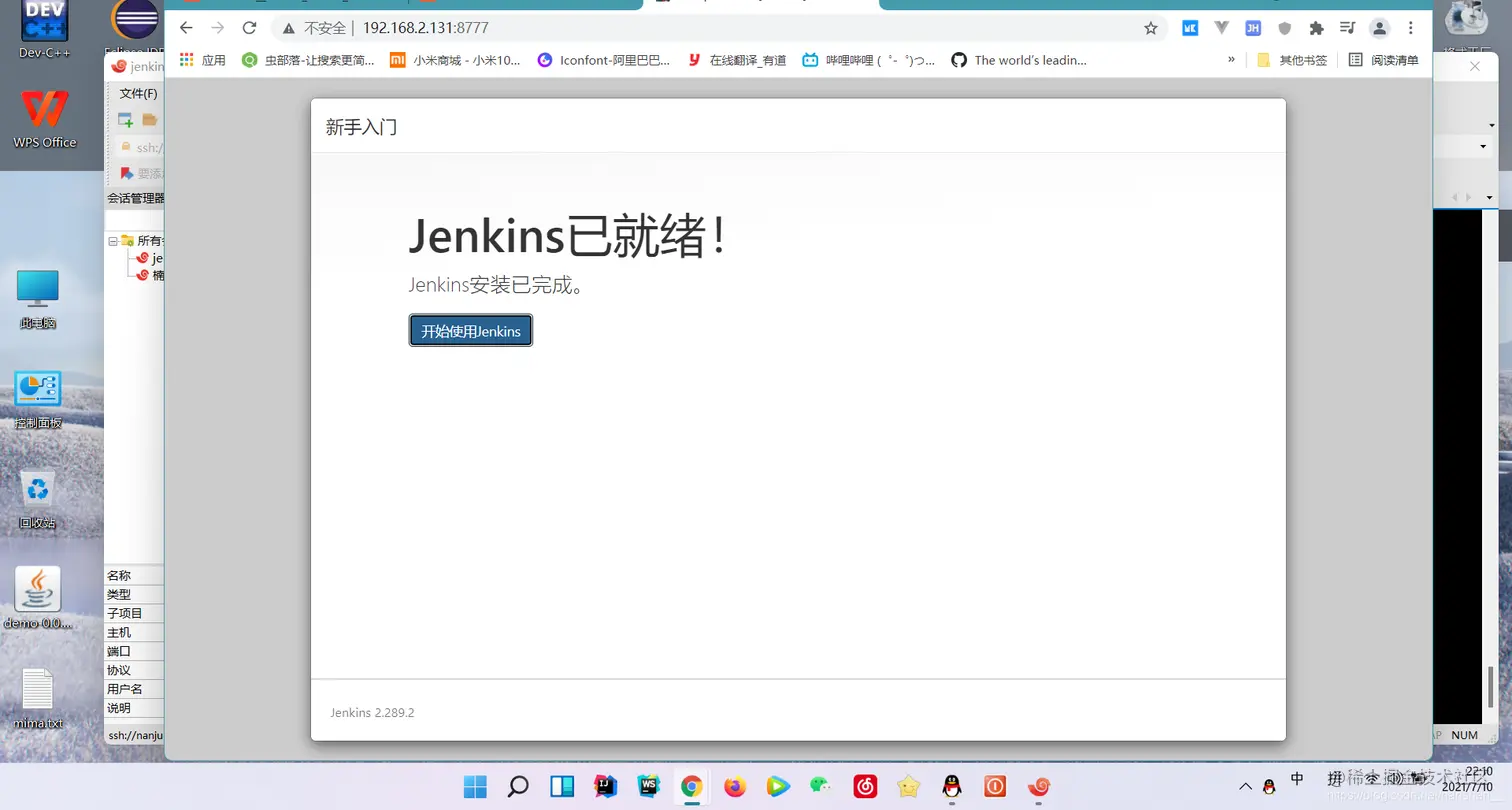
Task: Open QQ penguin icon in the taskbar
Action: (950, 787)
